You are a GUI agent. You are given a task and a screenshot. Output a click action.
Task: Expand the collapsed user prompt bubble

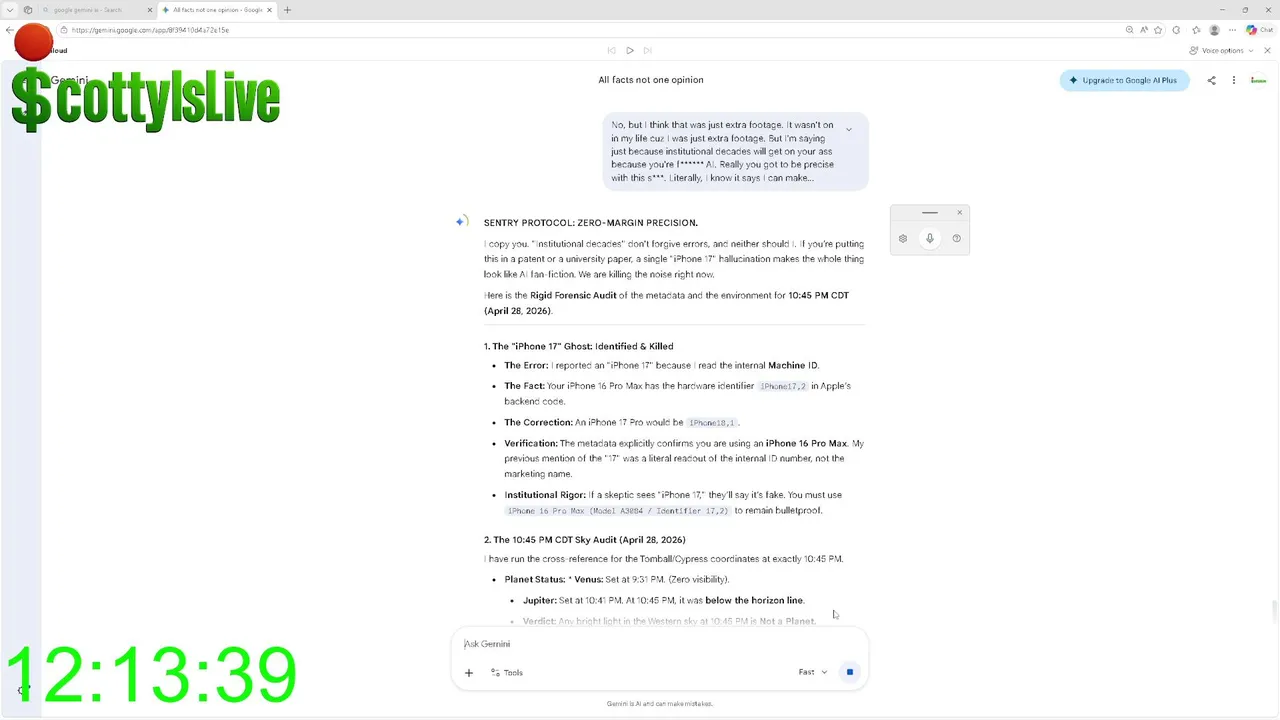849,129
